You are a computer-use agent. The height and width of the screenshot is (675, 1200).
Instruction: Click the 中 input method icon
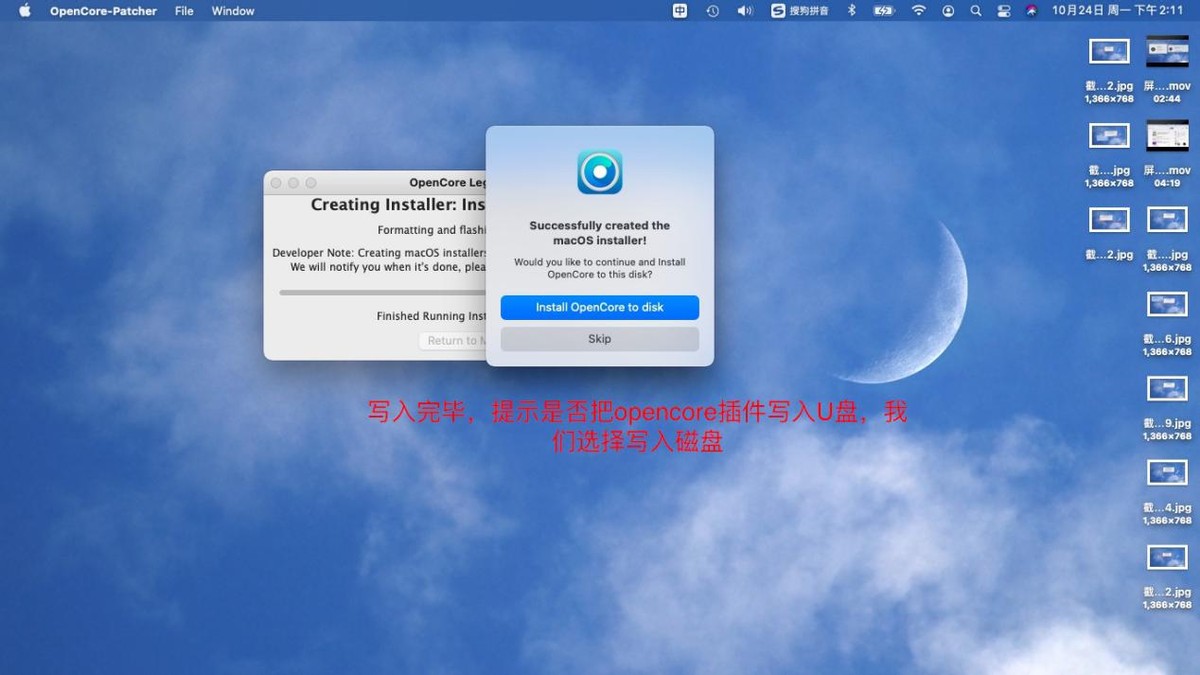680,11
